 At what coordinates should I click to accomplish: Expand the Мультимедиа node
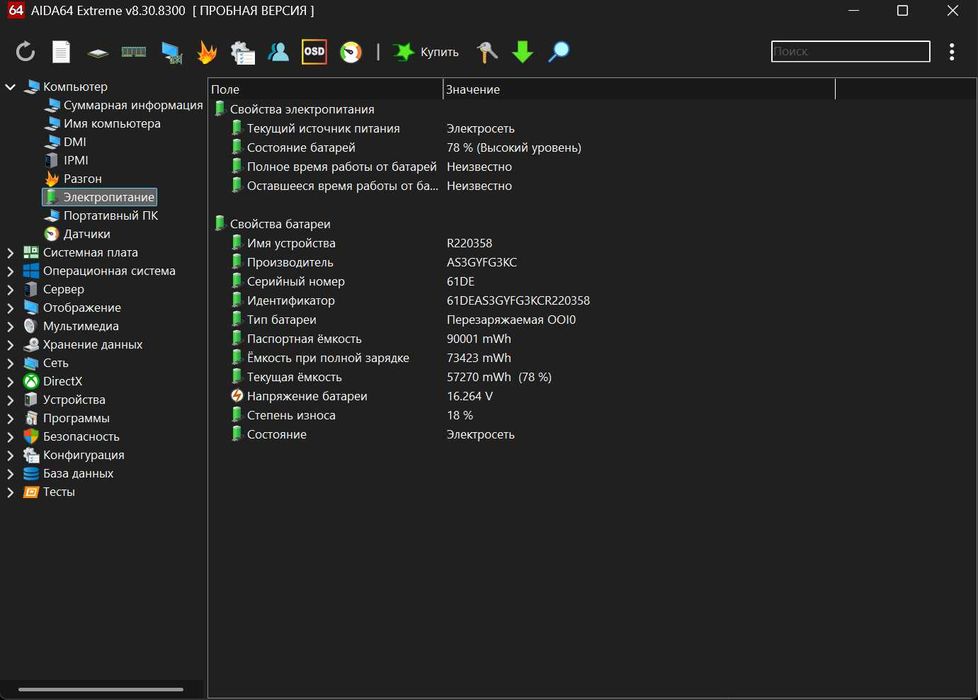pyautogui.click(x=11, y=326)
